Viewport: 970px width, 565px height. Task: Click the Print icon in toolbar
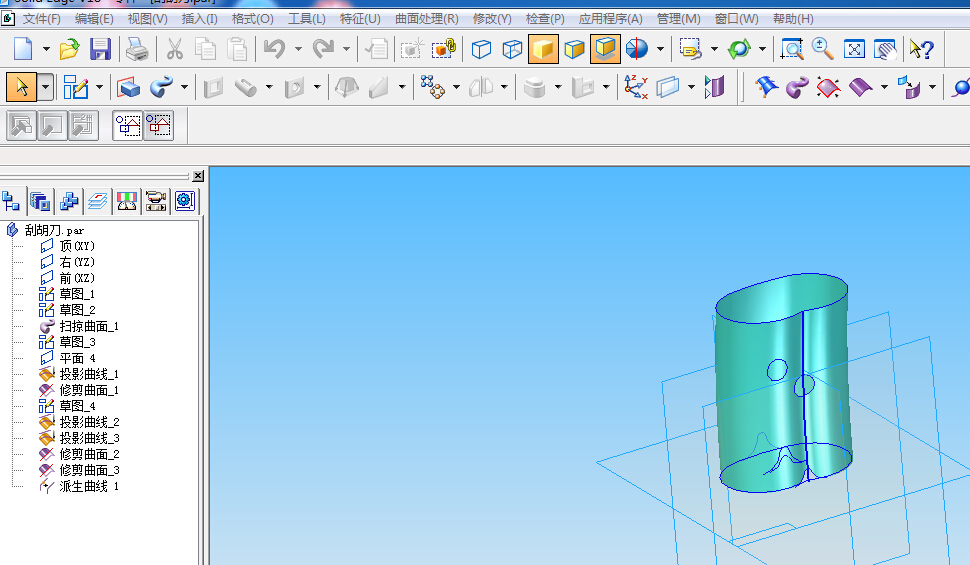coord(137,49)
